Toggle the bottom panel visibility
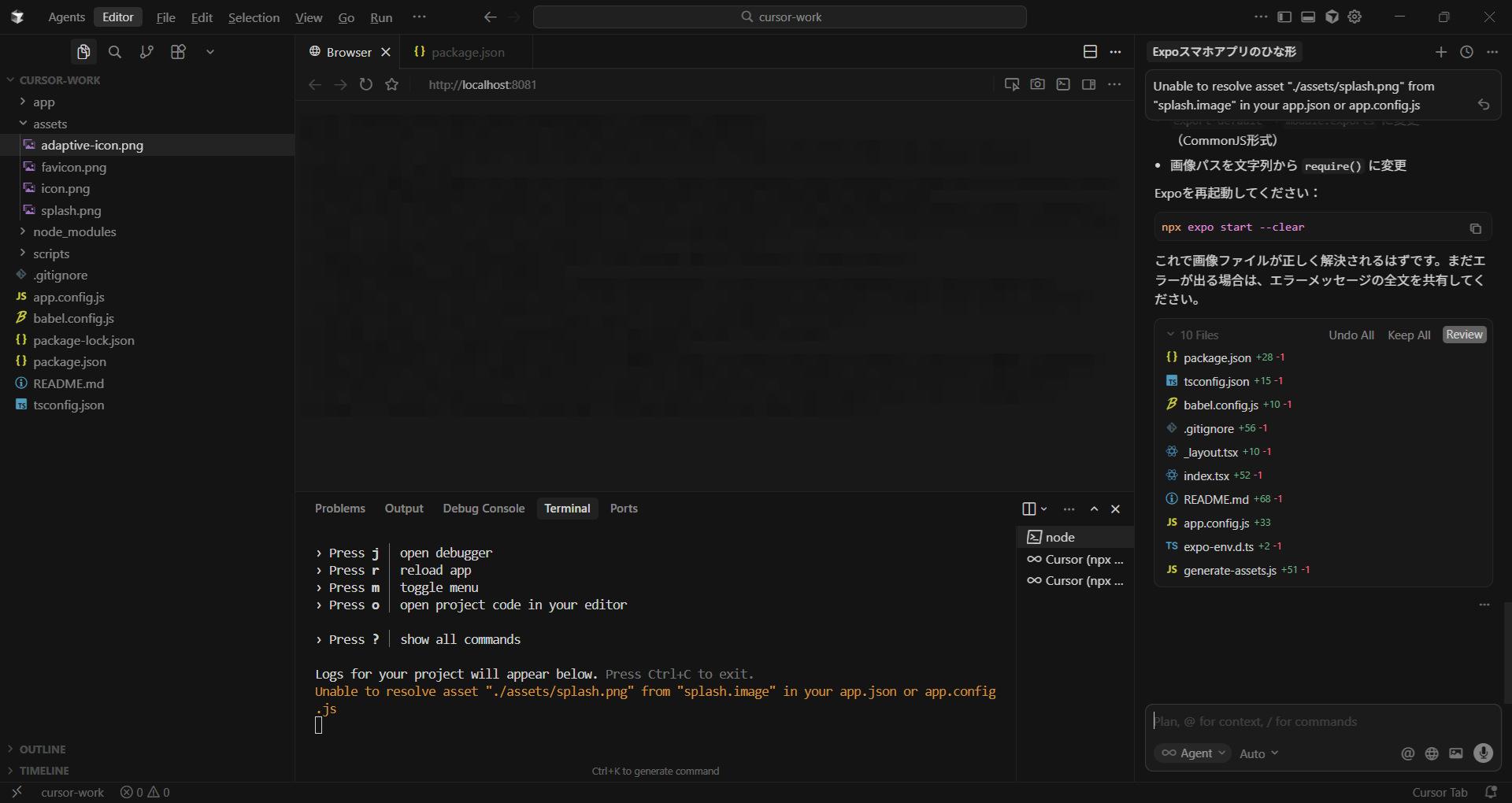The image size is (1512, 803). point(1308,17)
